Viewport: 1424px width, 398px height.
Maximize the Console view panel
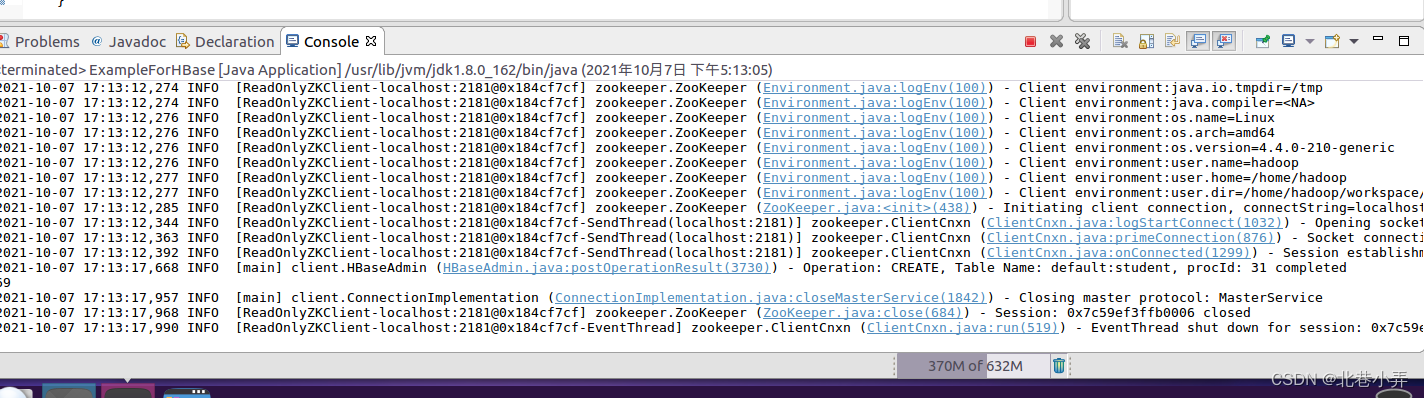1405,41
